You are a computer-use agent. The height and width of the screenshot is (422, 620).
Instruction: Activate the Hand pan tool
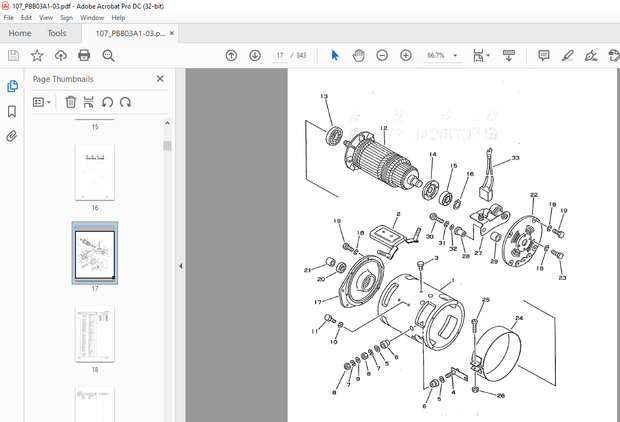click(x=358, y=55)
